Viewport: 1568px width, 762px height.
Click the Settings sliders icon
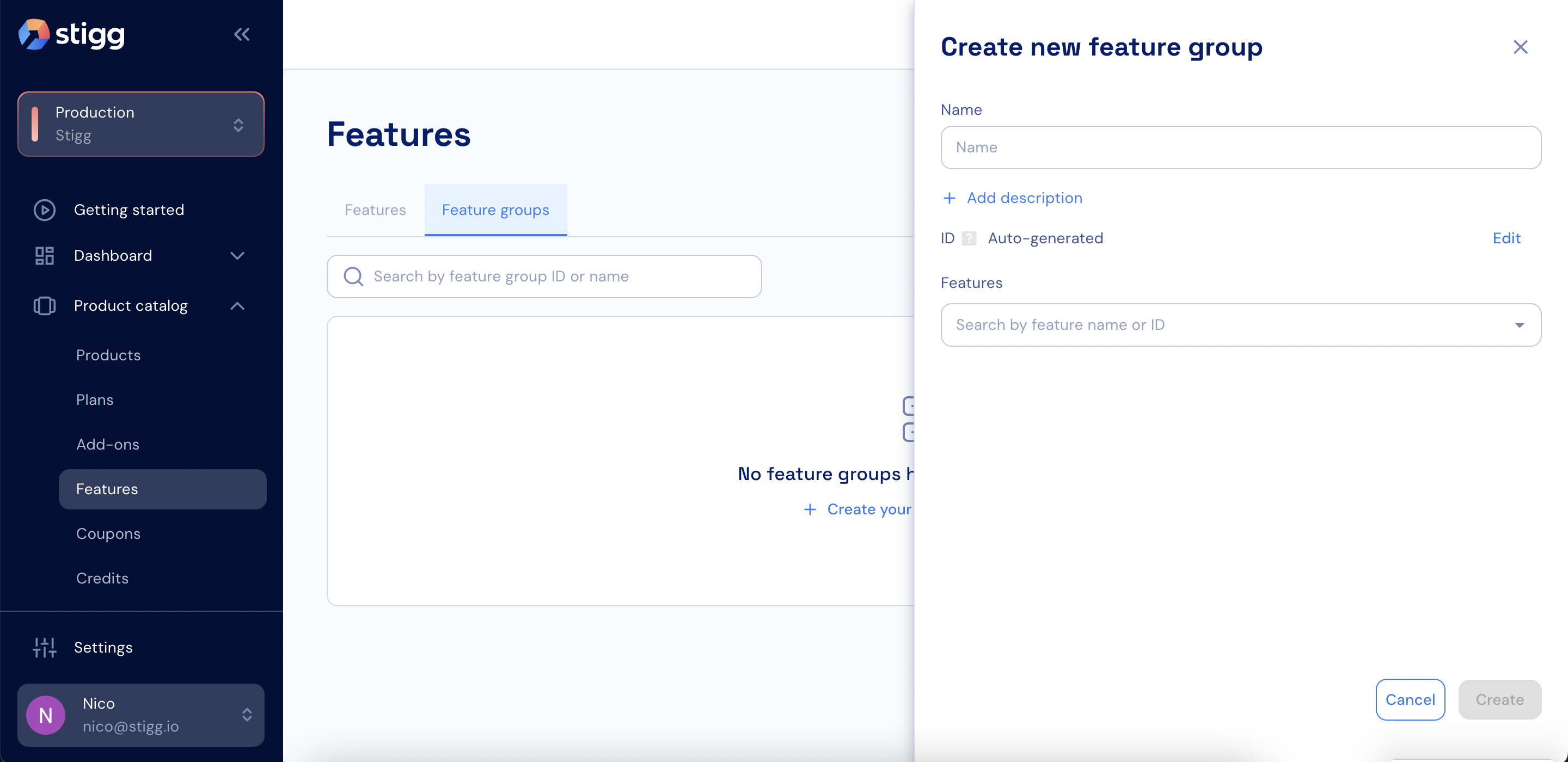(x=45, y=648)
